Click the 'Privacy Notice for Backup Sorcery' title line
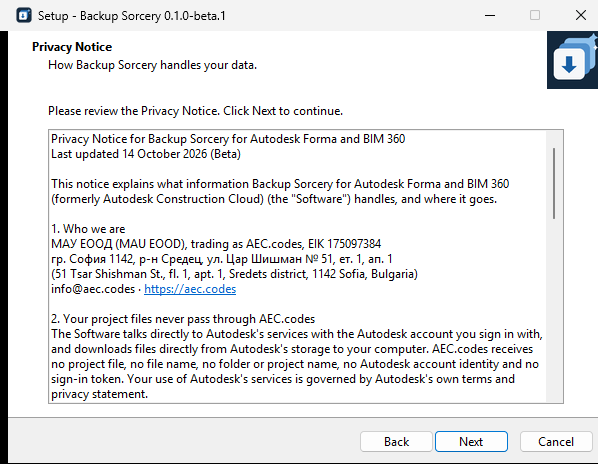Viewport: 598px width, 464px height. point(228,139)
